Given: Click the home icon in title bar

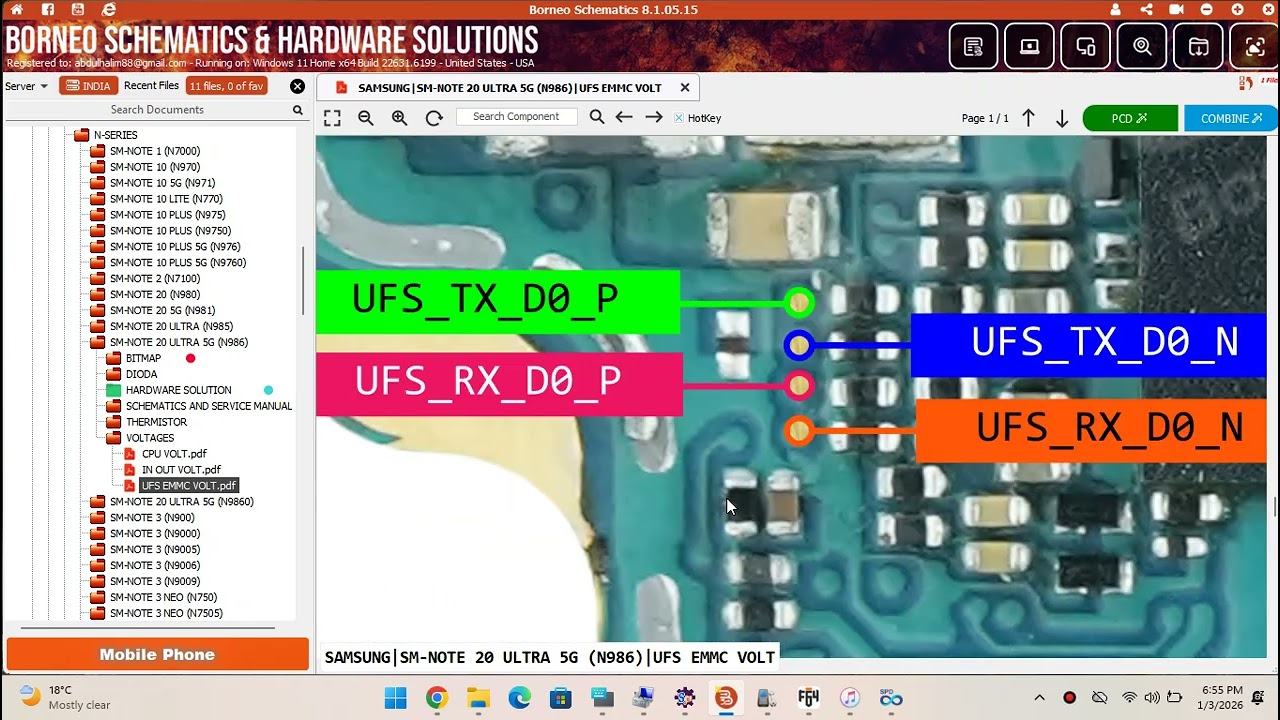Looking at the screenshot, I should 17,9.
